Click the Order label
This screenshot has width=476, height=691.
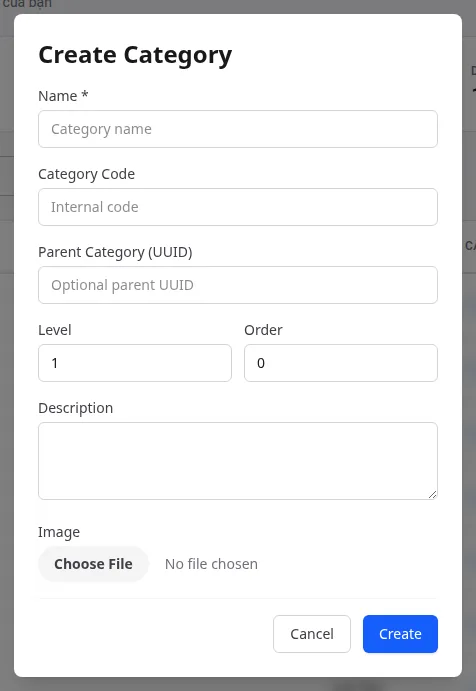263,330
